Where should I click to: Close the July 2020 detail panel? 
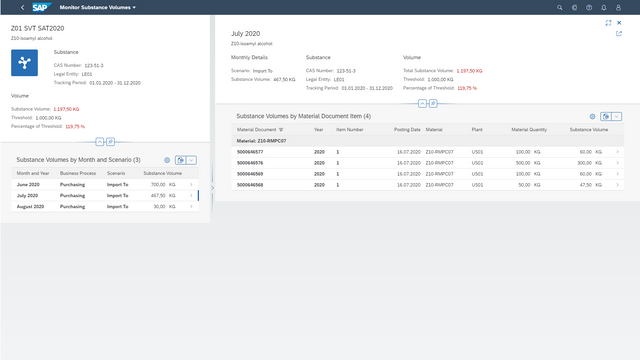click(619, 23)
